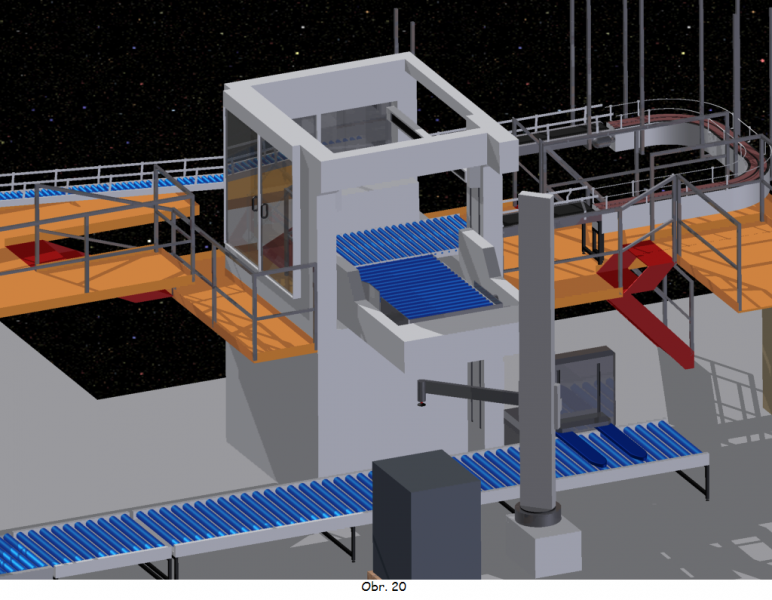Select the horizontal gray arm with red tip
The width and height of the screenshot is (772, 600).
tap(468, 391)
